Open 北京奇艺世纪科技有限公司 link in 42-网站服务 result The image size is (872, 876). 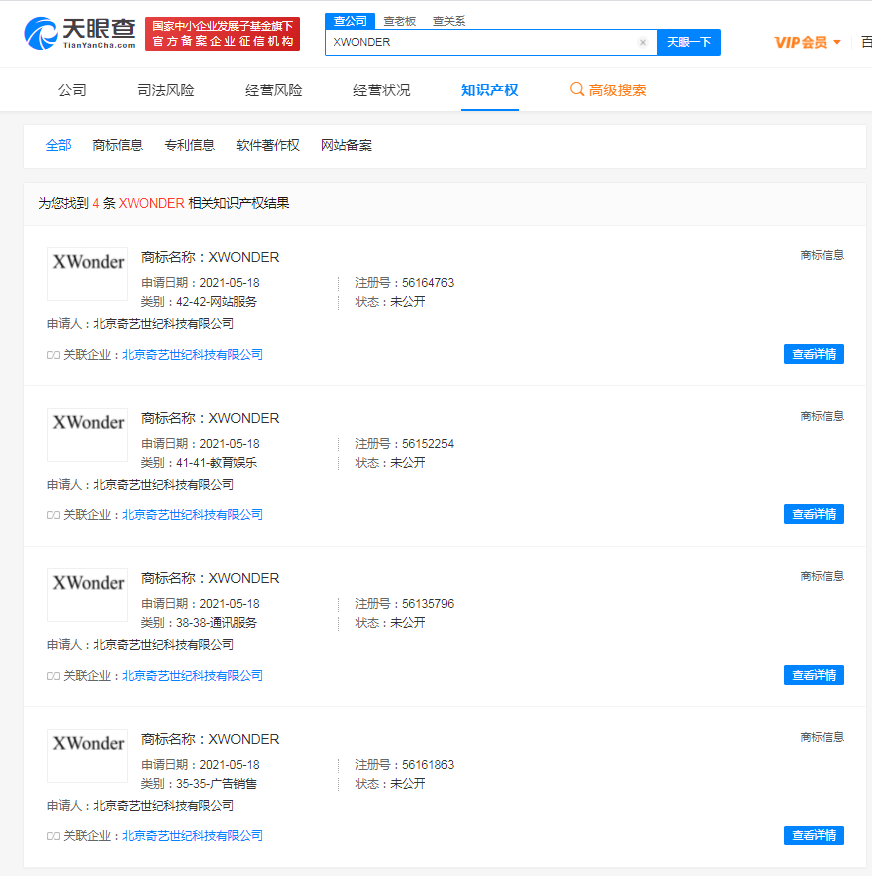pyautogui.click(x=192, y=355)
